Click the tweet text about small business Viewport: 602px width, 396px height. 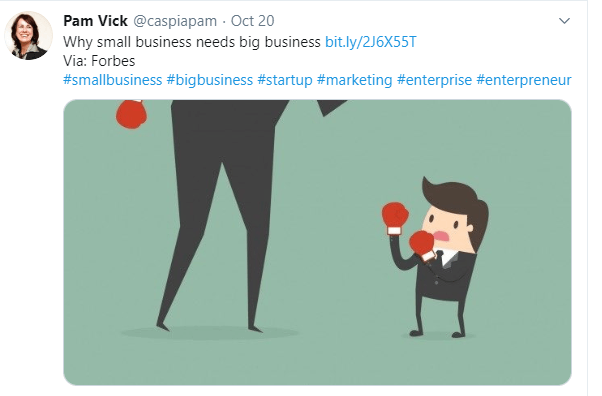point(192,42)
